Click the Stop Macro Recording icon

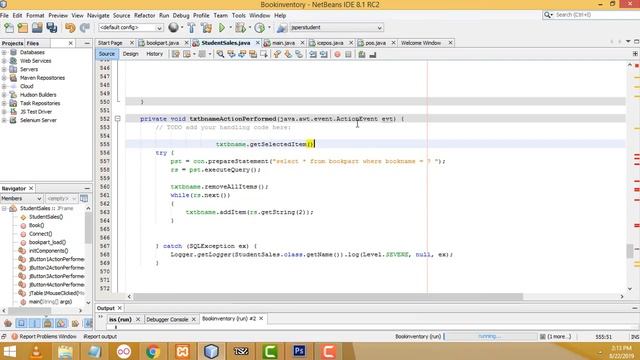348,54
